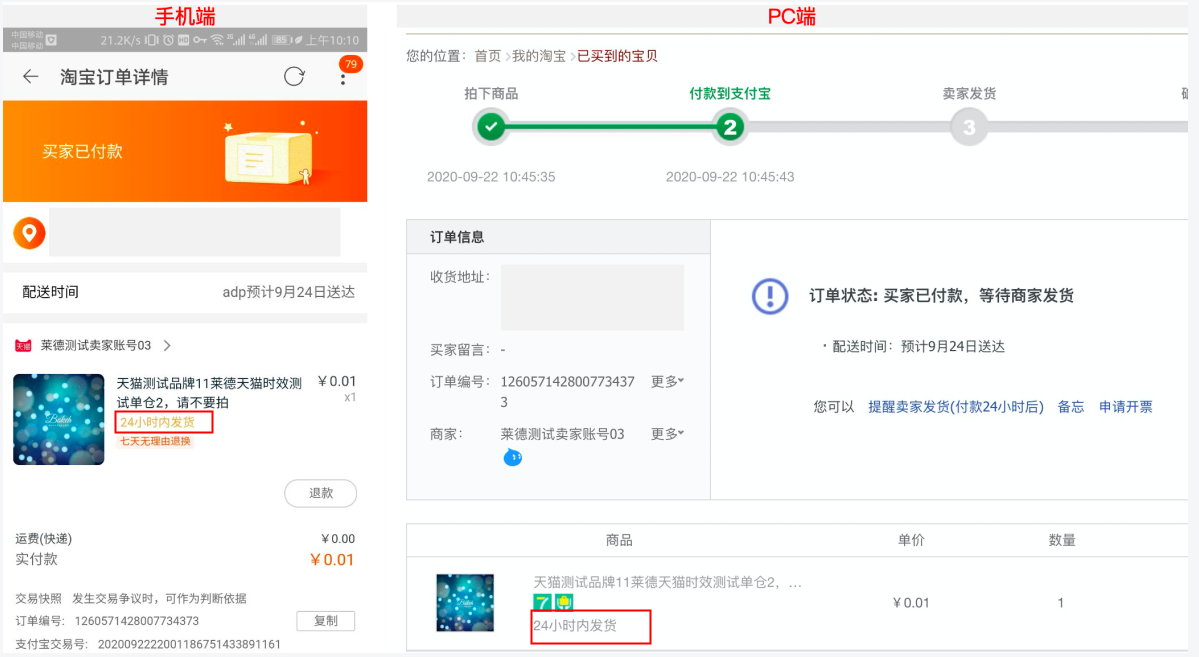Click step 2 circle 付款到支付宝
This screenshot has height=657, width=1199.
coord(729,127)
